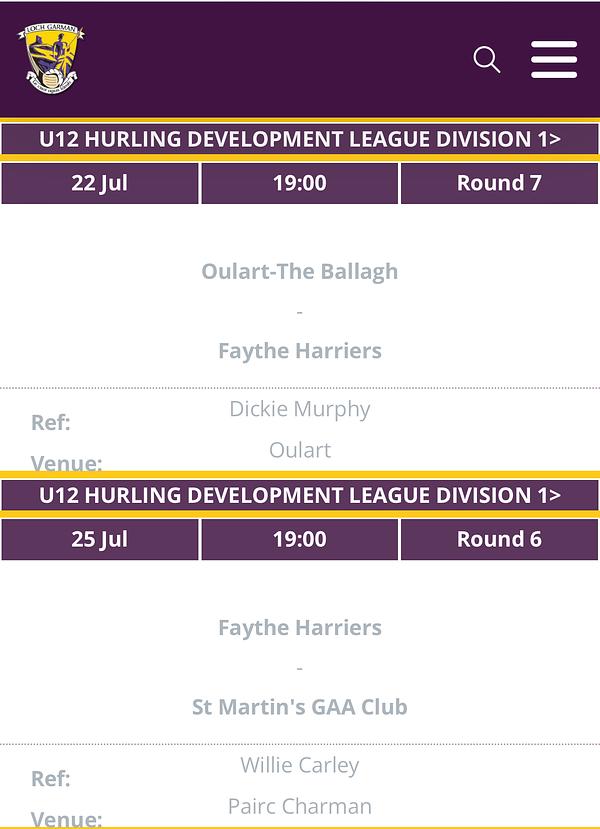This screenshot has height=829, width=600.
Task: Click the Round 7 label
Action: tap(500, 183)
